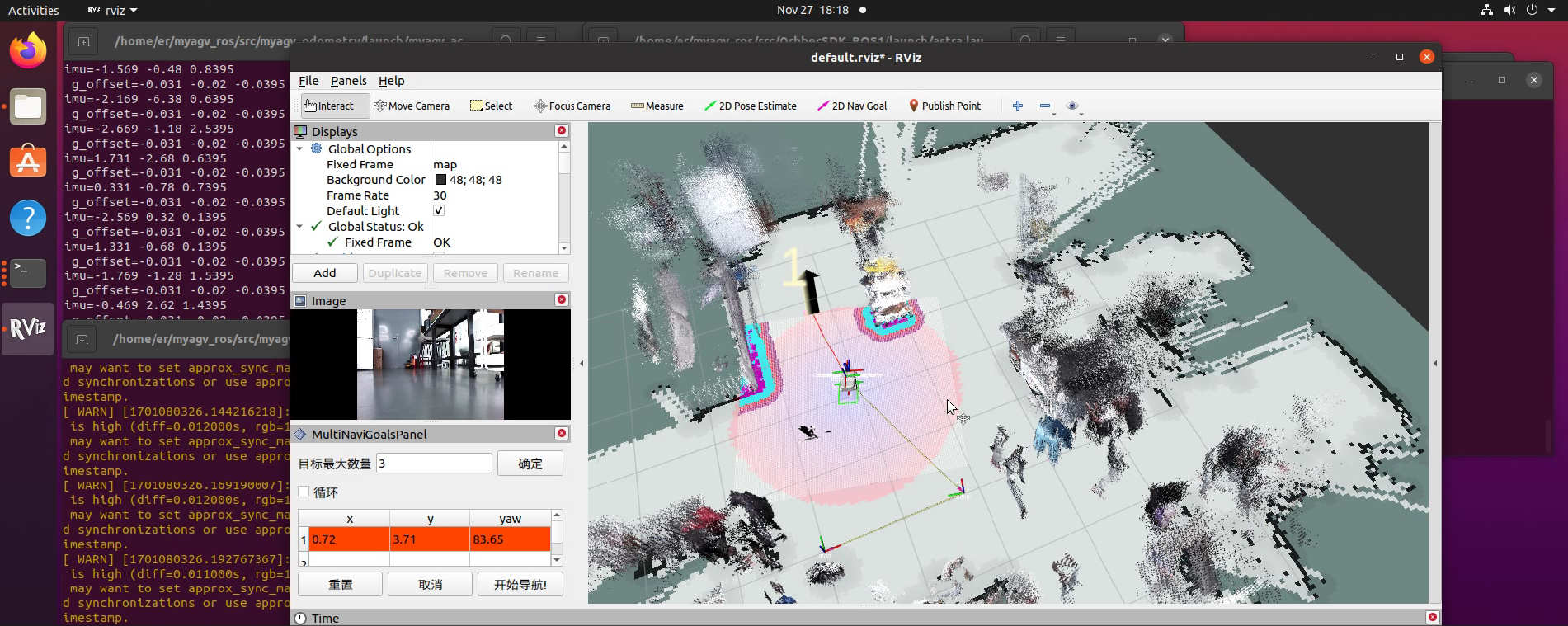Activate the Focus Camera tool

pos(572,106)
